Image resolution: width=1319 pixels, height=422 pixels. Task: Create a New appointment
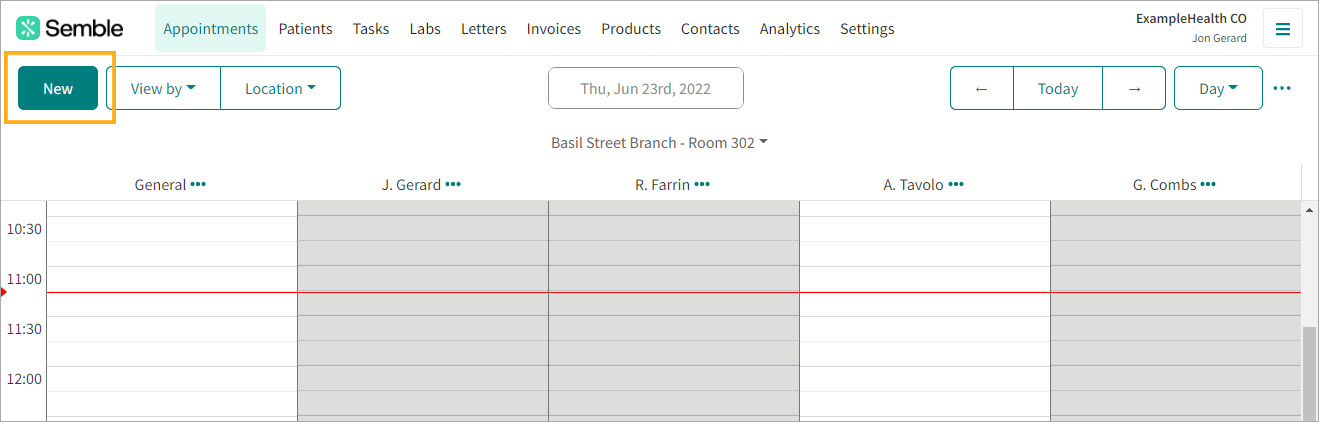58,88
